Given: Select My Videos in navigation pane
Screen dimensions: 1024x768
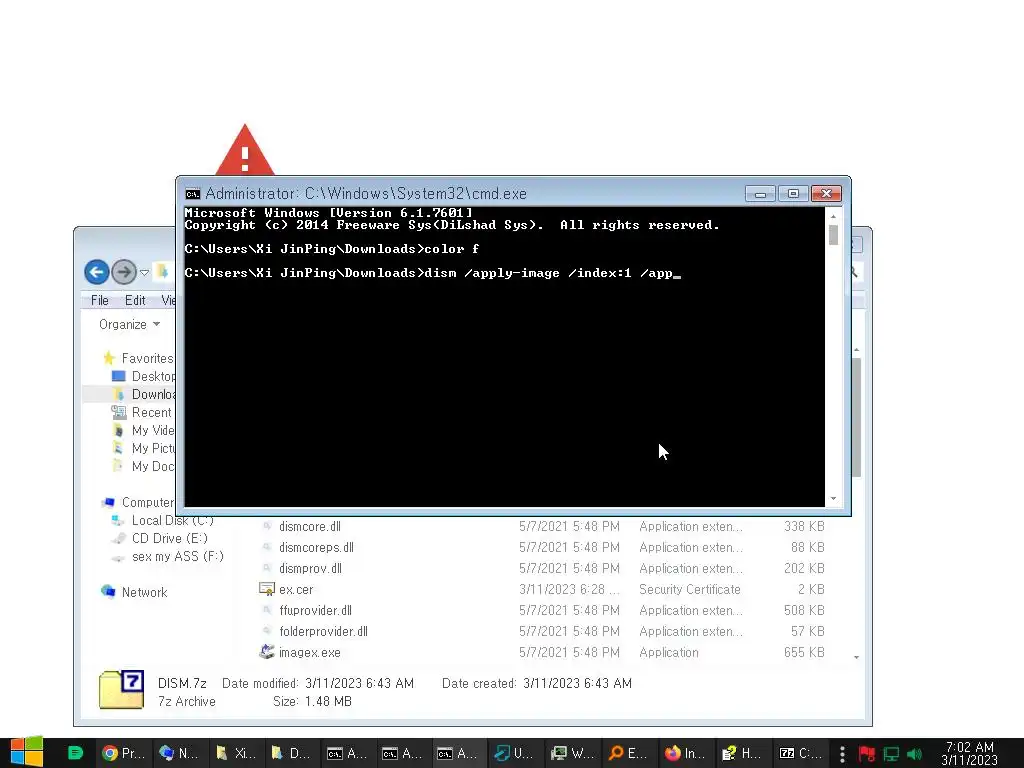Looking at the screenshot, I should coord(144,430).
